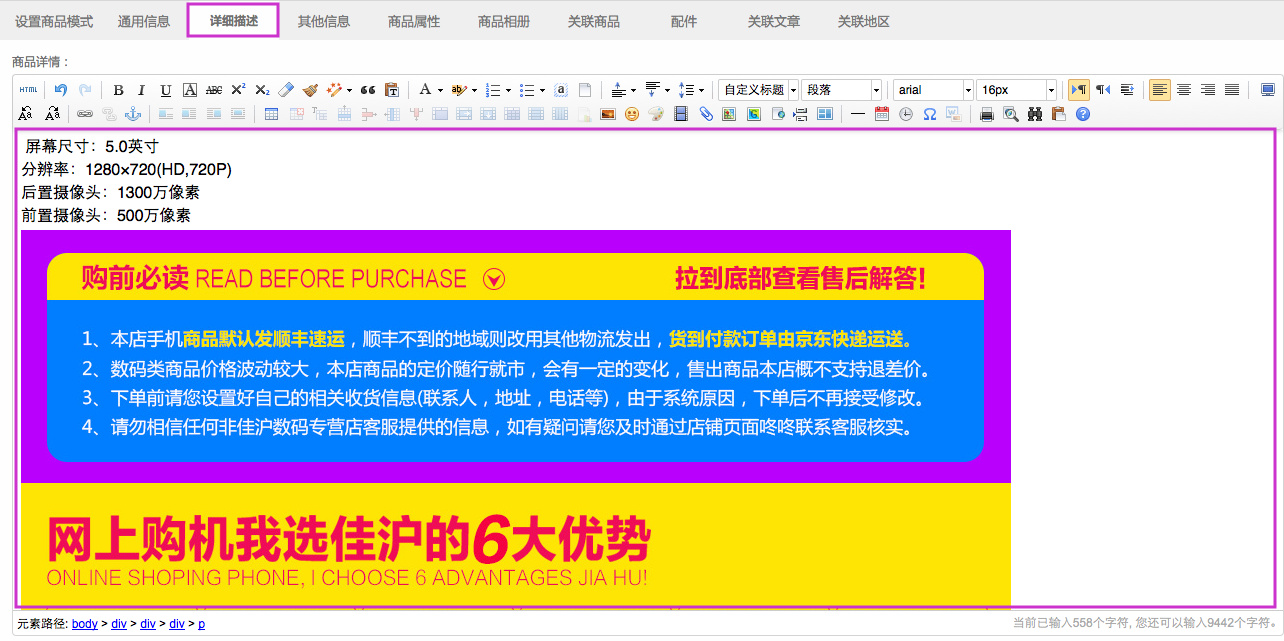Apply superscript formatting
The height and width of the screenshot is (641, 1284).
tap(238, 90)
